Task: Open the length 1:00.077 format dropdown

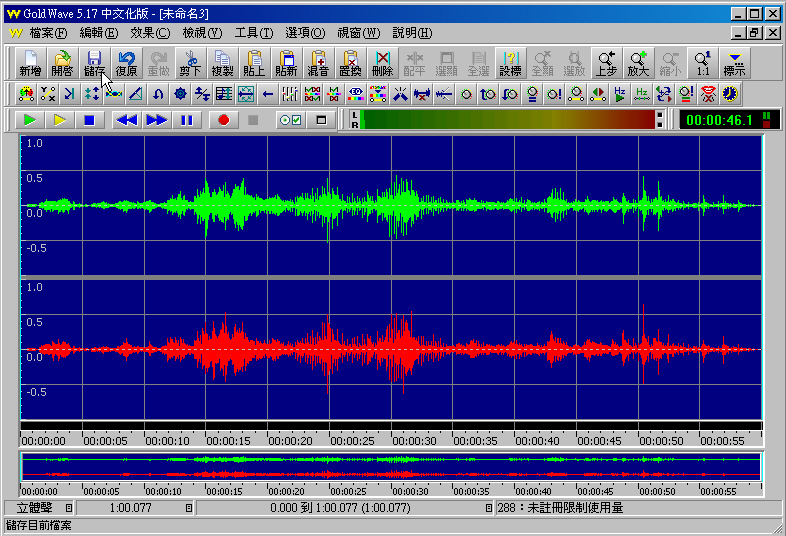Action: click(x=188, y=508)
